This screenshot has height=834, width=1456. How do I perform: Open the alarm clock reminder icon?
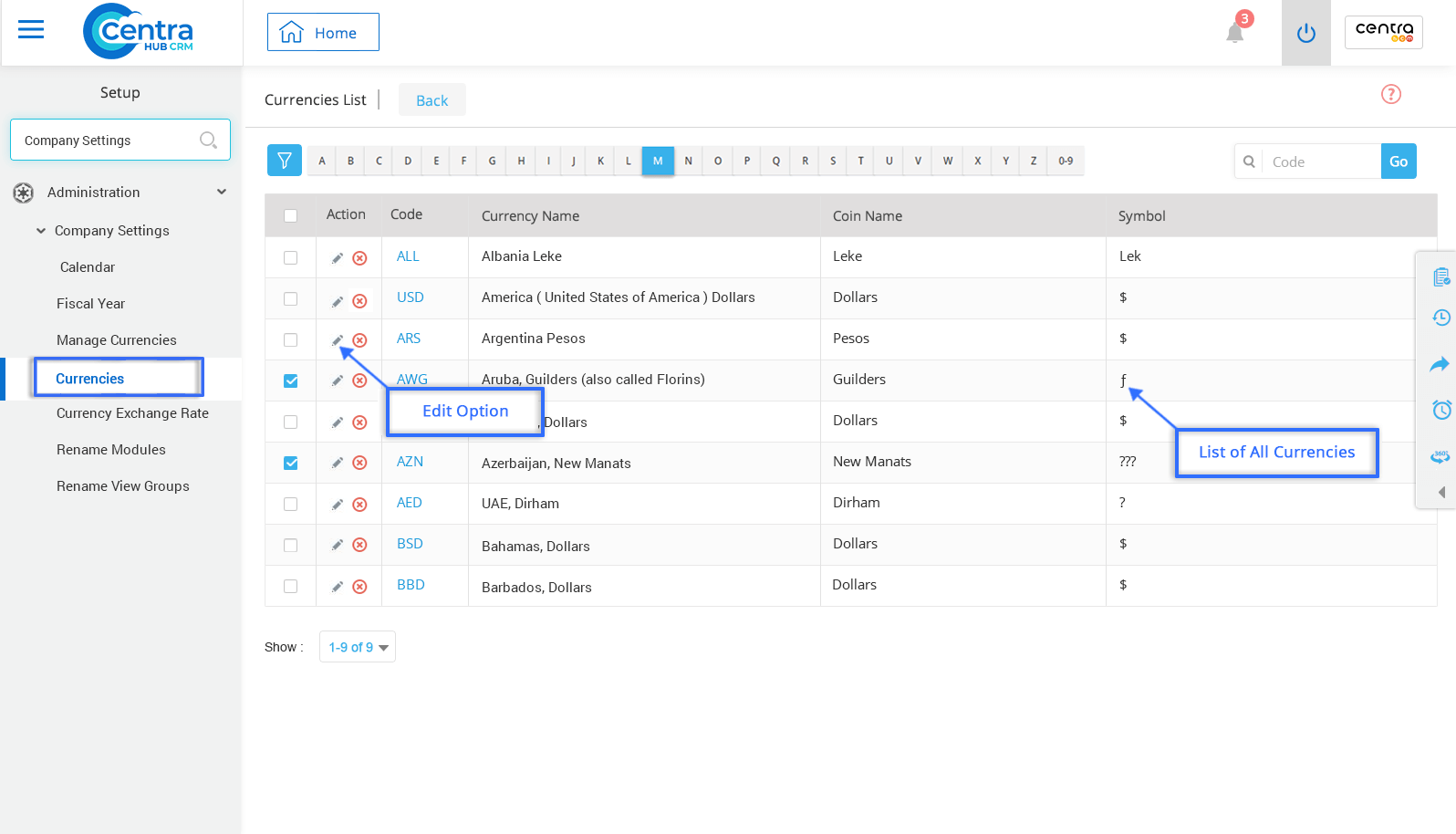click(1441, 410)
